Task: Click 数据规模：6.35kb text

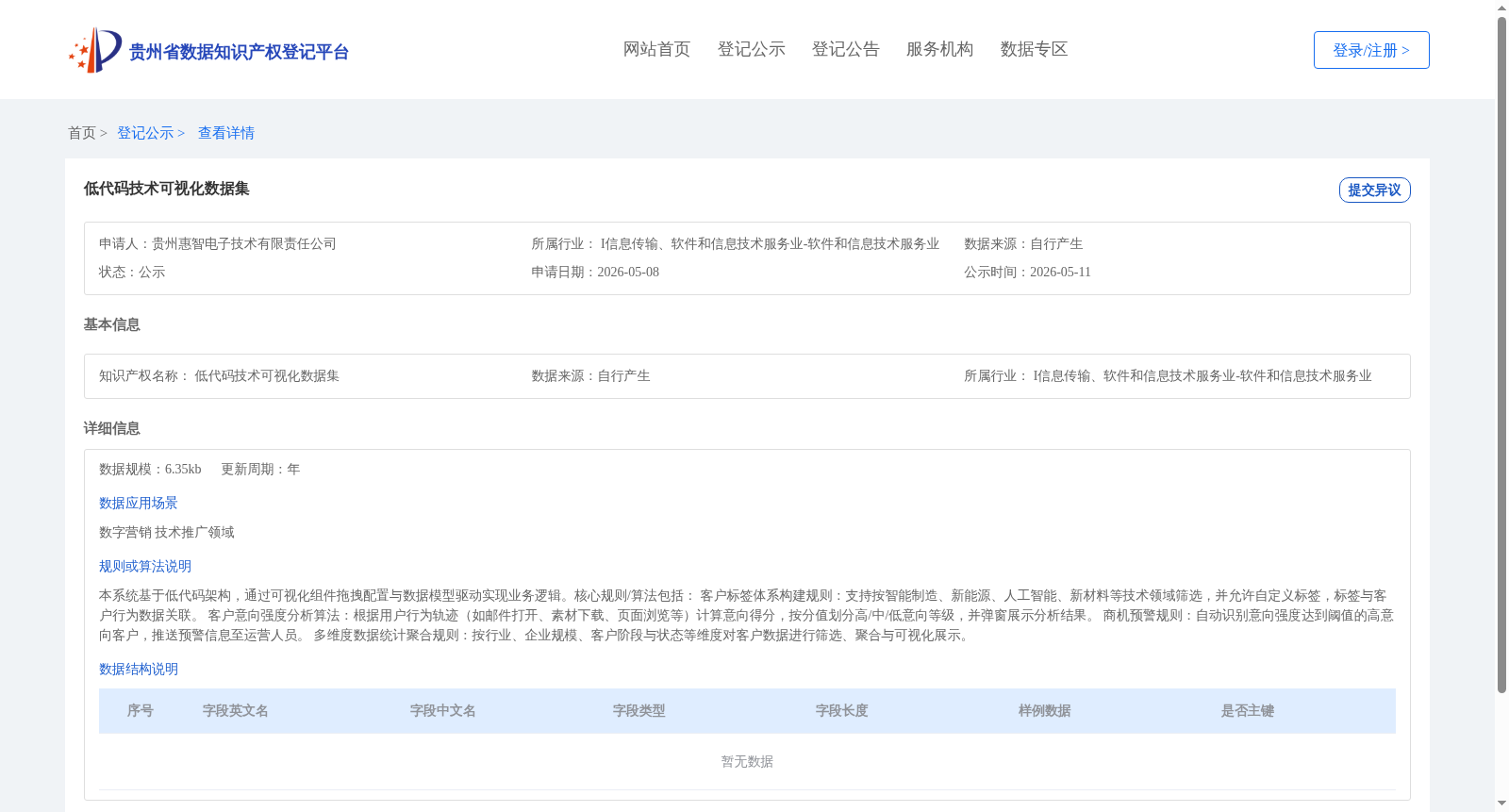Action: coord(150,469)
